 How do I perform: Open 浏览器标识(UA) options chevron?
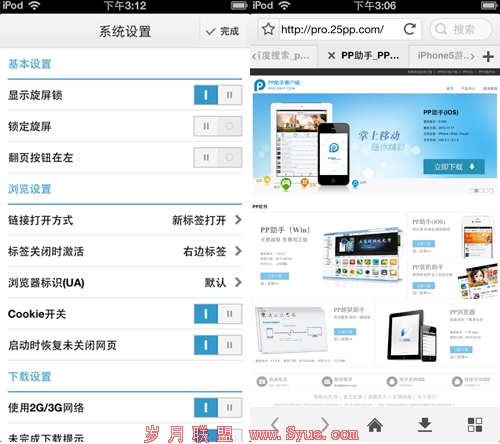(238, 282)
